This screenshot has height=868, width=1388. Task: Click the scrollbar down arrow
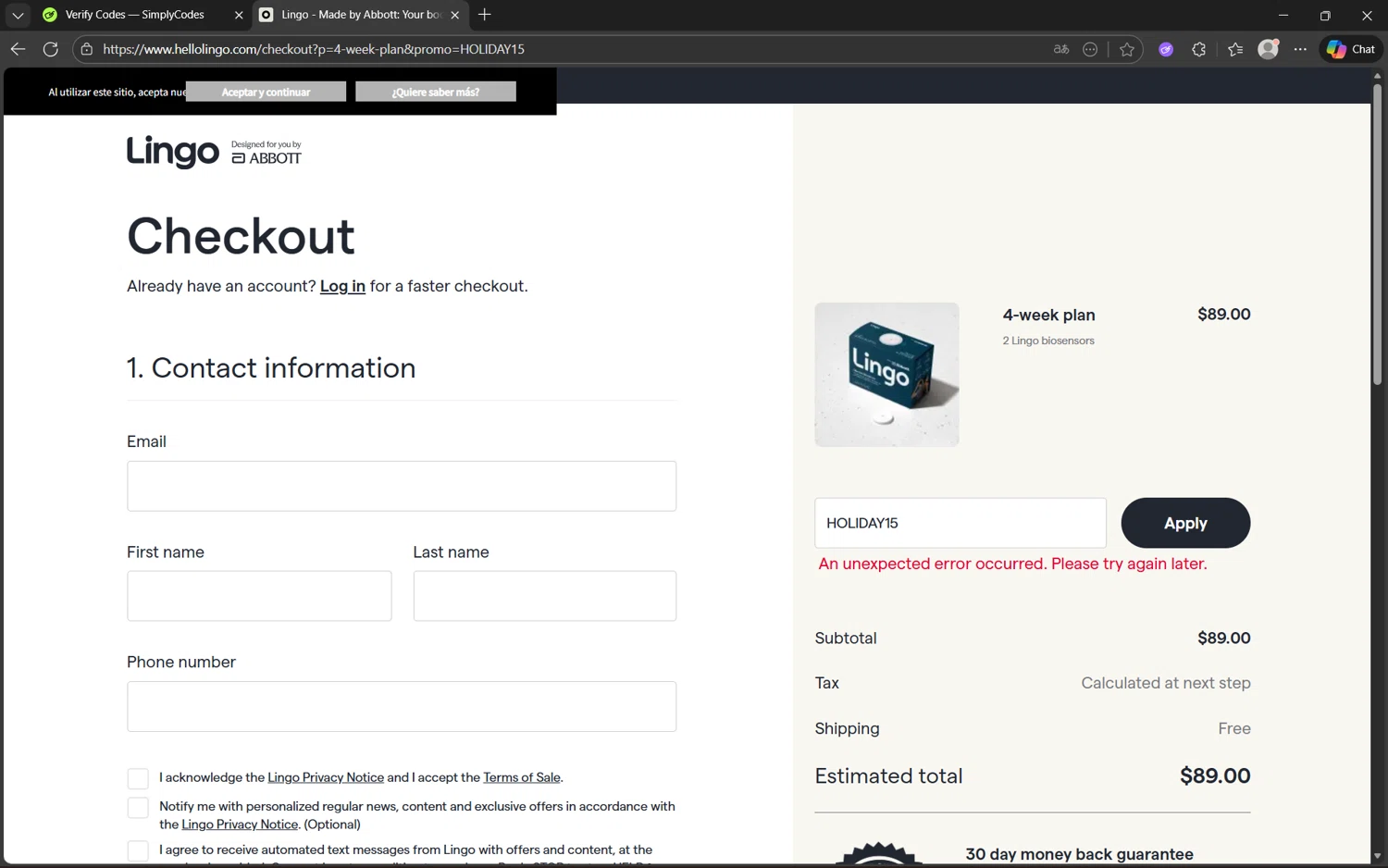(1377, 857)
